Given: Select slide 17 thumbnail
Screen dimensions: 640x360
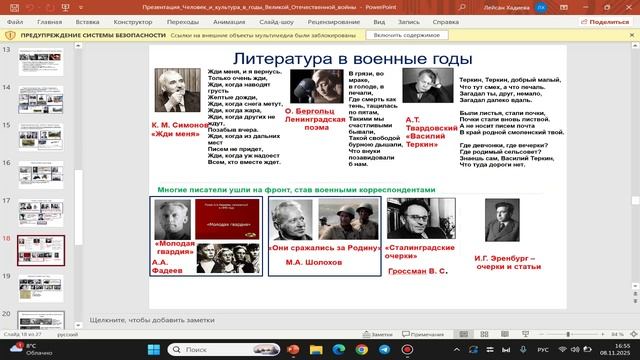Looking at the screenshot, I should [x=41, y=213].
